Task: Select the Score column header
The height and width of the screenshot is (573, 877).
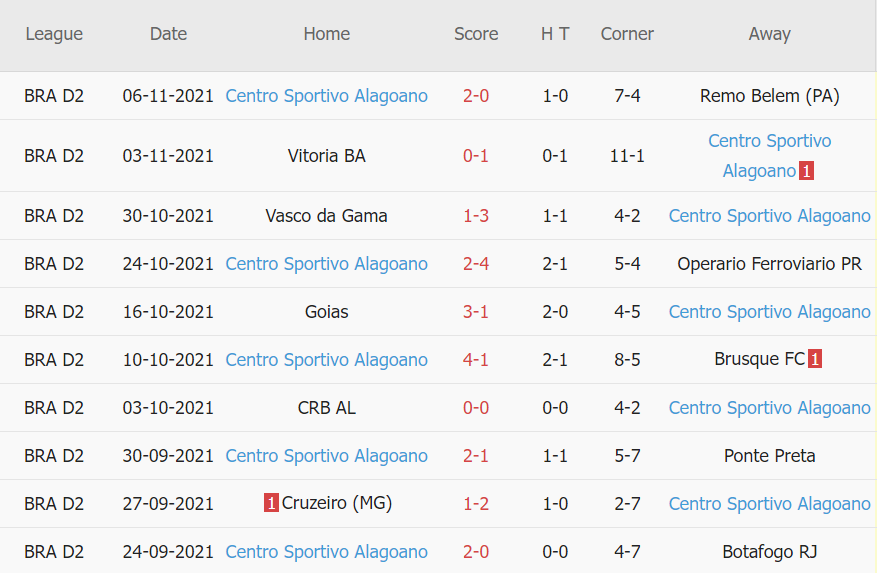Action: pyautogui.click(x=476, y=34)
